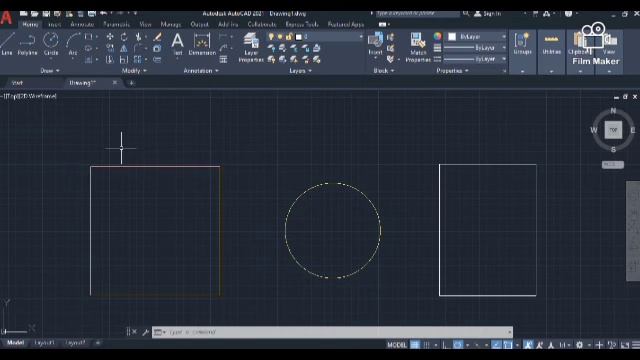This screenshot has width=640, height=360.
Task: Add a new drawing tab with plus button
Action: click(131, 83)
